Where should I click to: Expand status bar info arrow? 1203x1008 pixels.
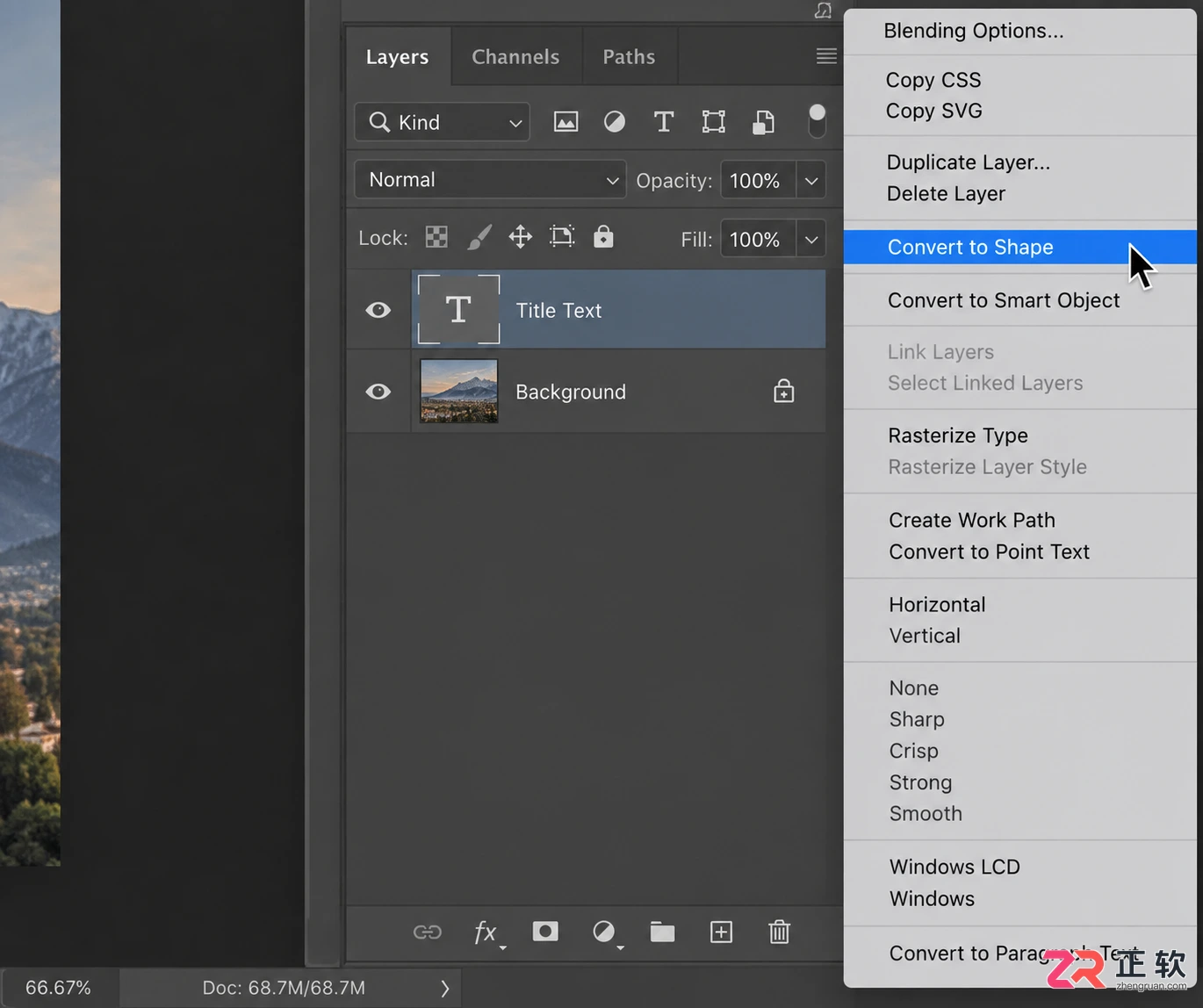(x=445, y=989)
